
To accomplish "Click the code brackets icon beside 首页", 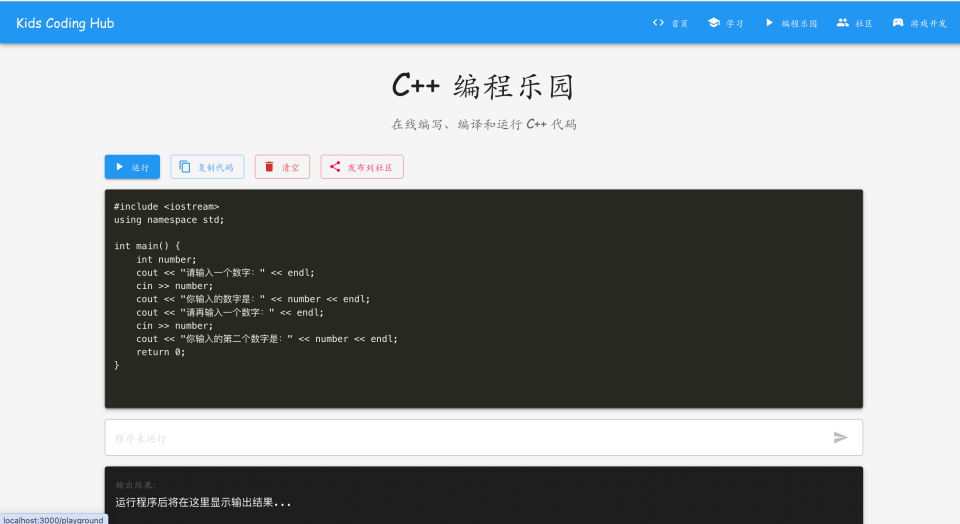I will pos(658,23).
